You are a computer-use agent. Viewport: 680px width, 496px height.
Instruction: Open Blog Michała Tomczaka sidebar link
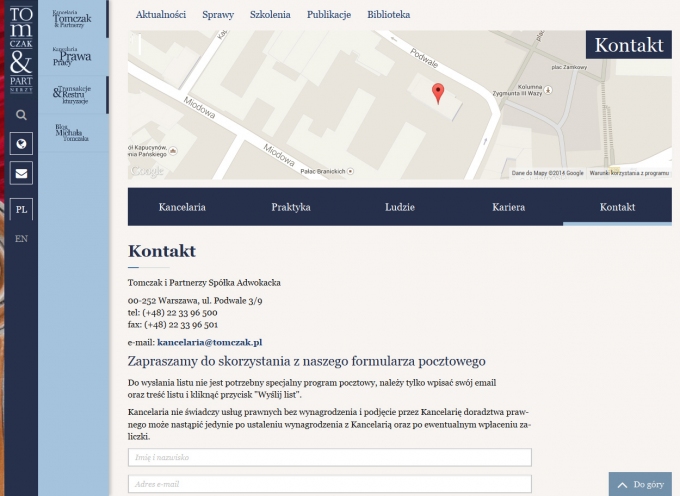point(72,133)
